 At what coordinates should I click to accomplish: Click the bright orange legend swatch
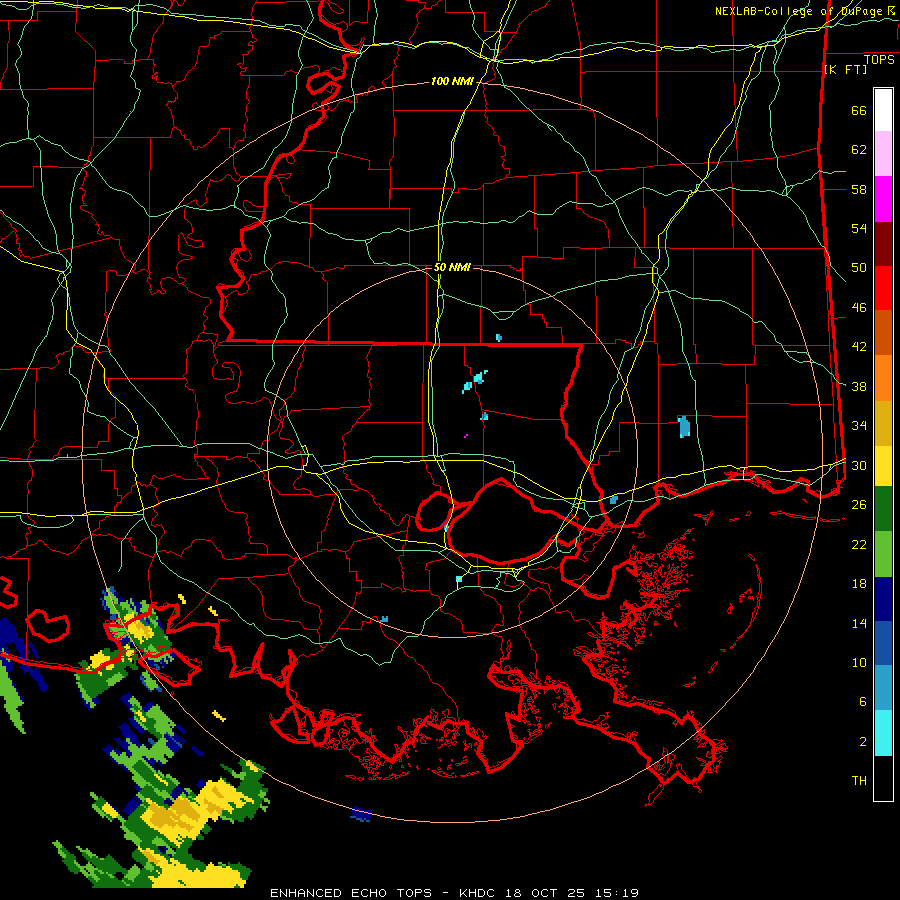click(883, 378)
